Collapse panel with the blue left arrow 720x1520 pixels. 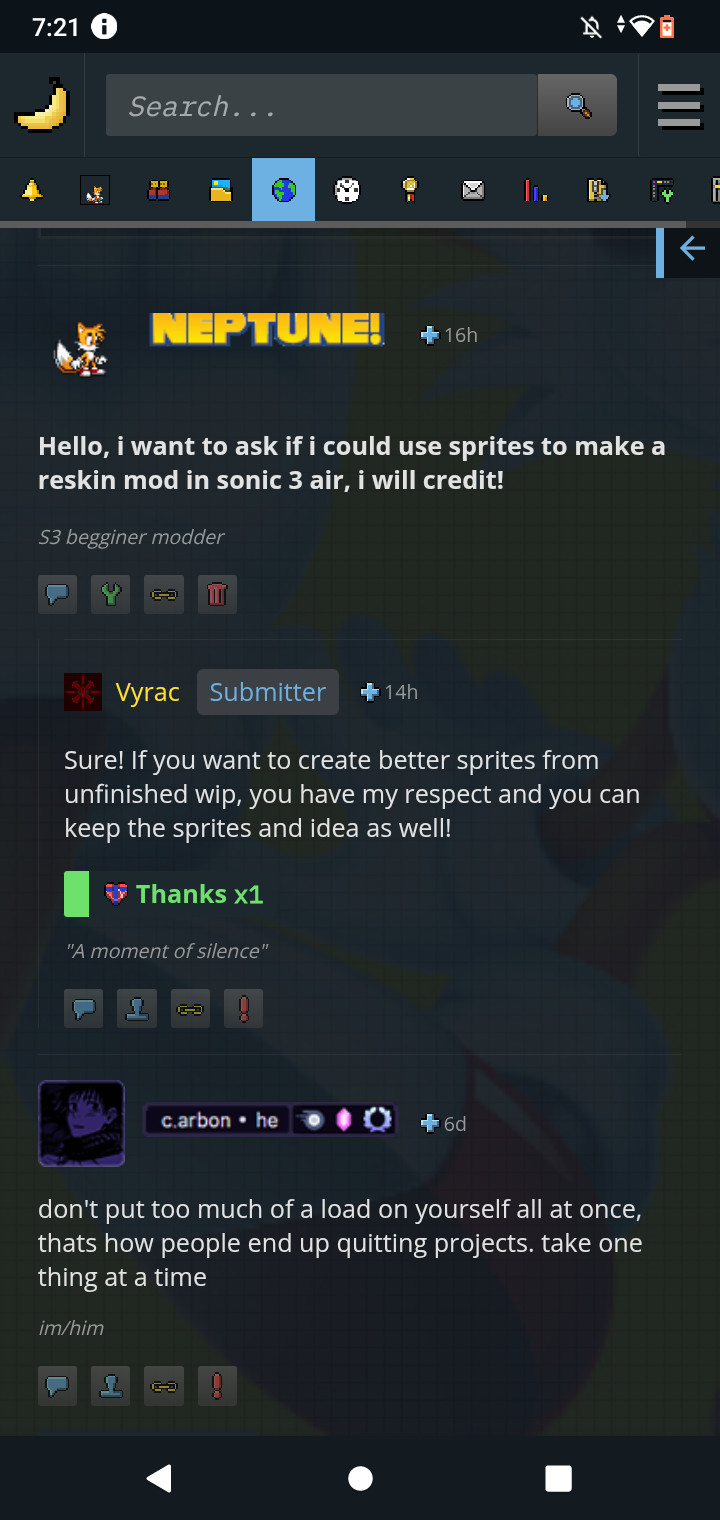[x=692, y=249]
